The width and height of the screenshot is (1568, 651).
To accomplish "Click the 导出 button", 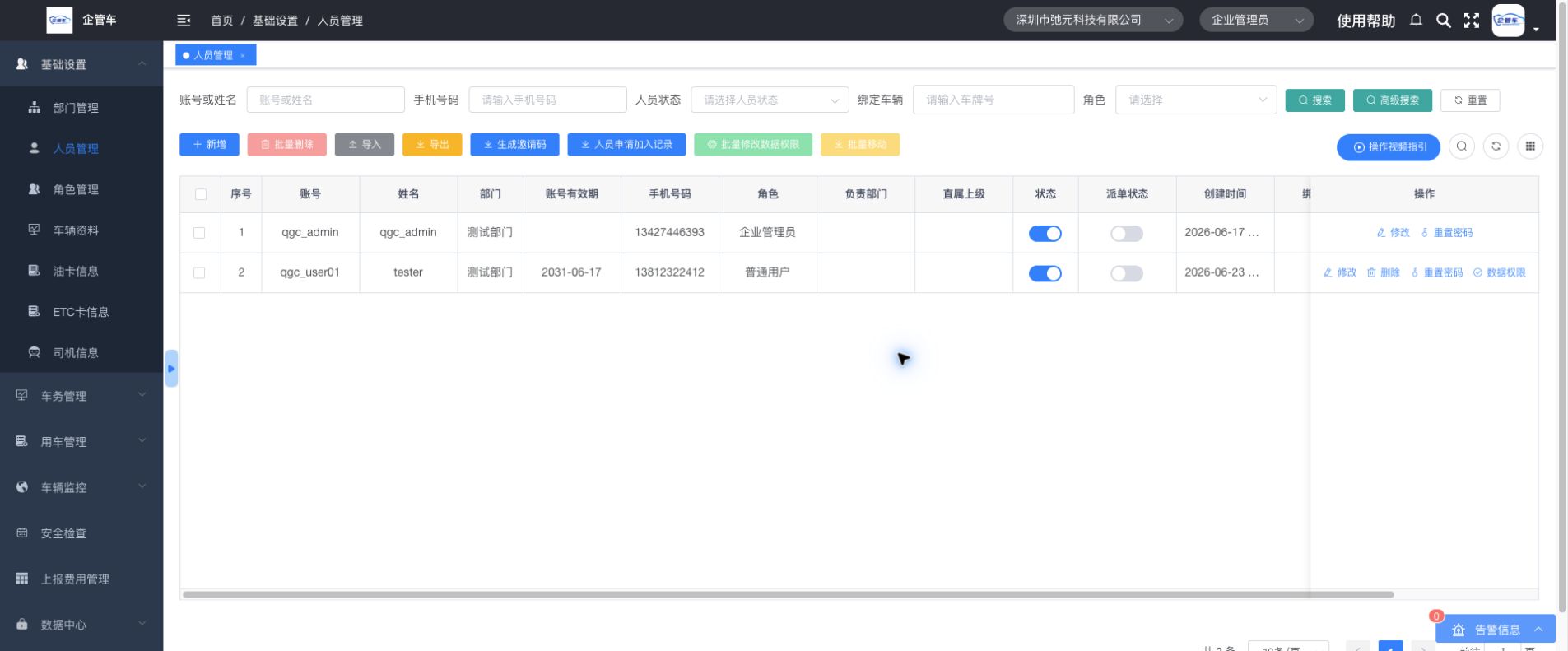I will click(432, 145).
